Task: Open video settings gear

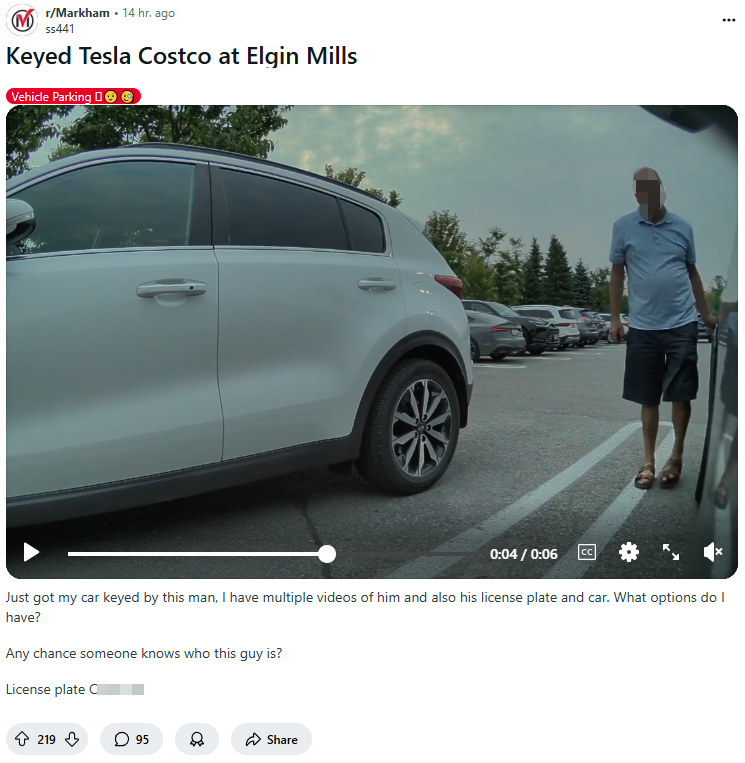Action: [x=629, y=552]
